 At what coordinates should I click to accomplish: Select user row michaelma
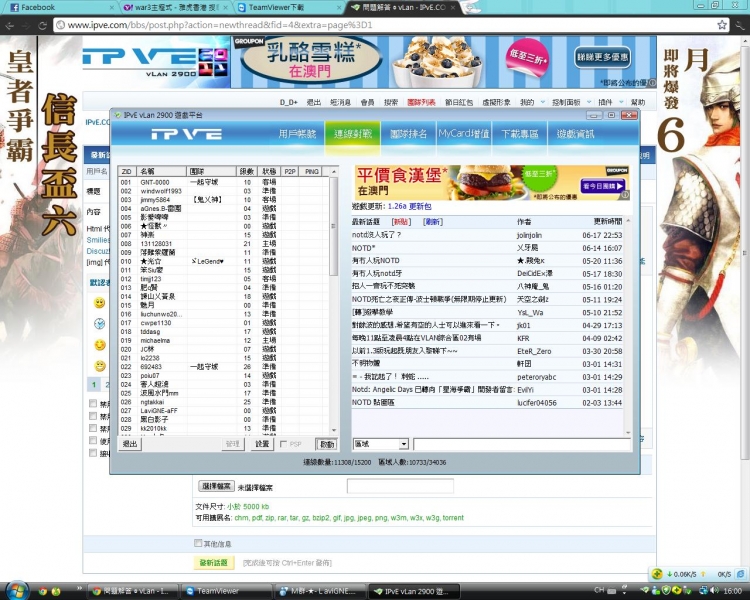pyautogui.click(x=223, y=340)
